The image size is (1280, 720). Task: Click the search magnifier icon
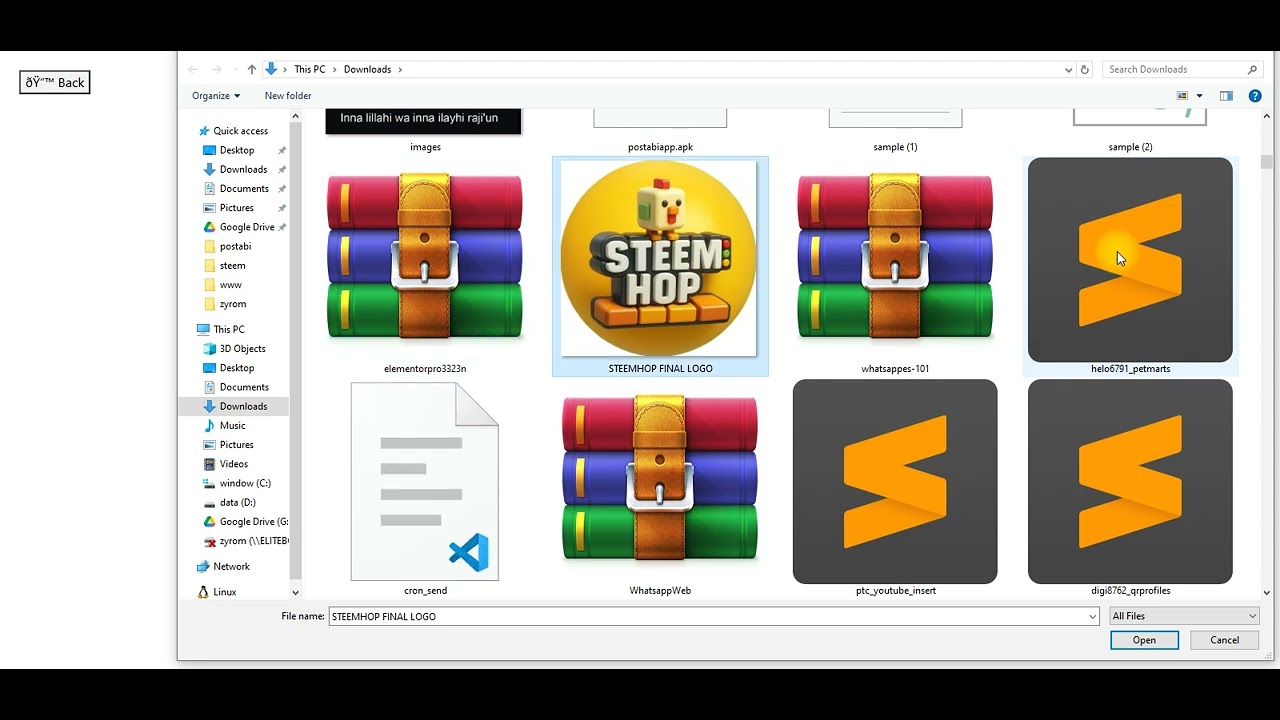coord(1252,69)
